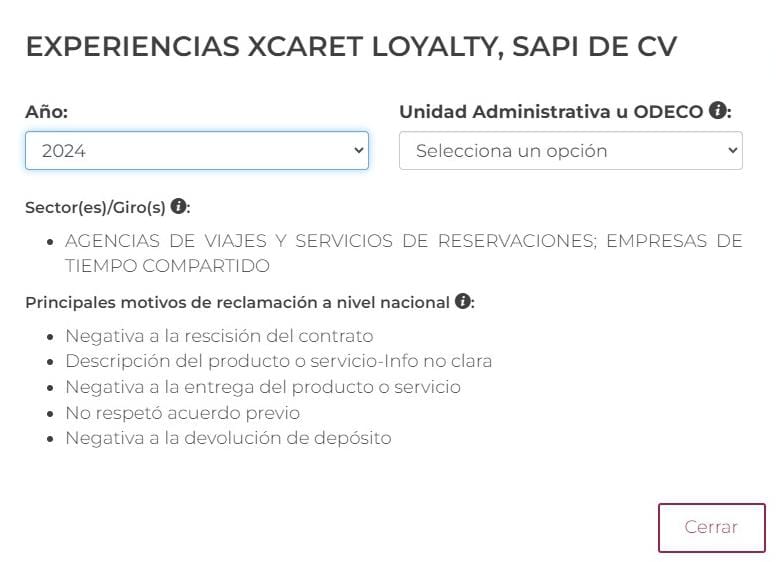Click the Unidad Administrativa u ODECO label
The height and width of the screenshot is (562, 776).
coord(550,112)
